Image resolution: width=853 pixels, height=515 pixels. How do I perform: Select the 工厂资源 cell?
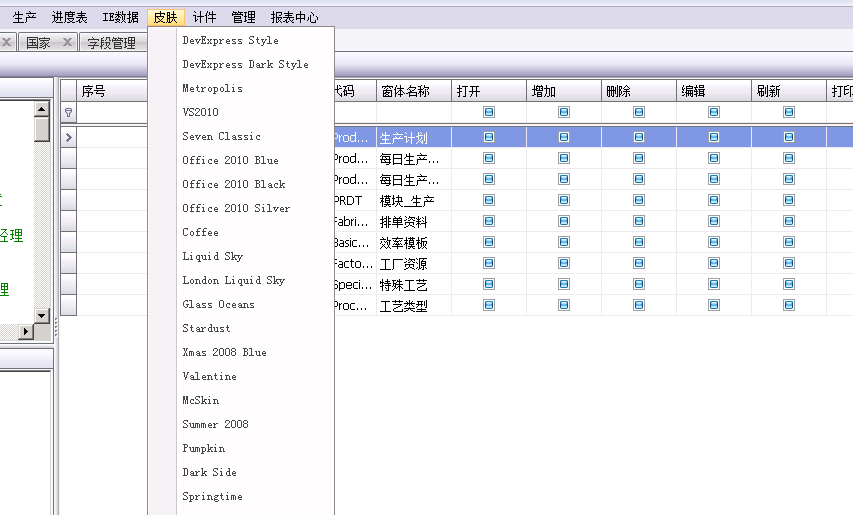(x=413, y=264)
